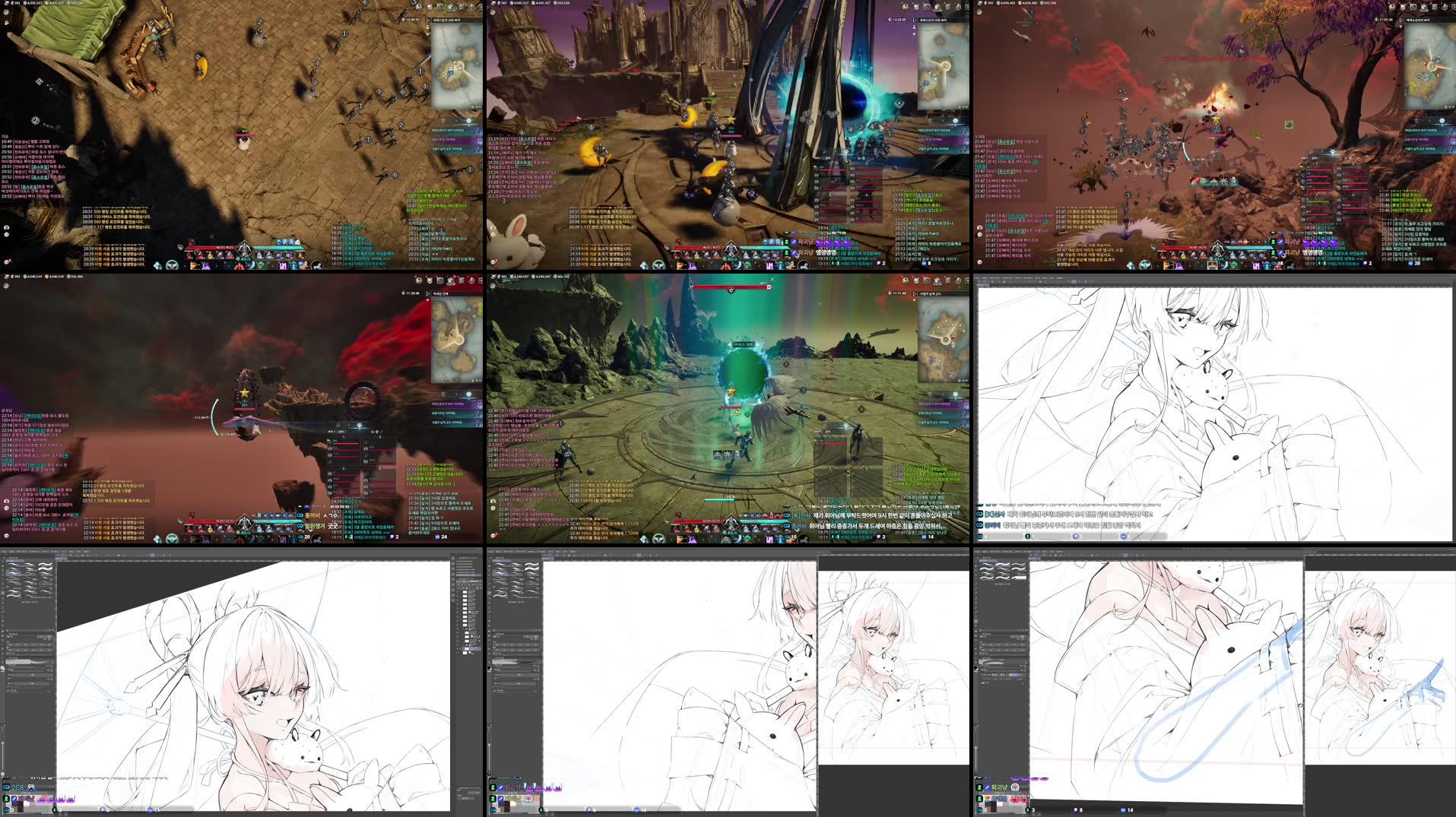Click the '14' counter under the blue-stroke drawing frame
The height and width of the screenshot is (817, 1456).
pyautogui.click(x=1130, y=810)
